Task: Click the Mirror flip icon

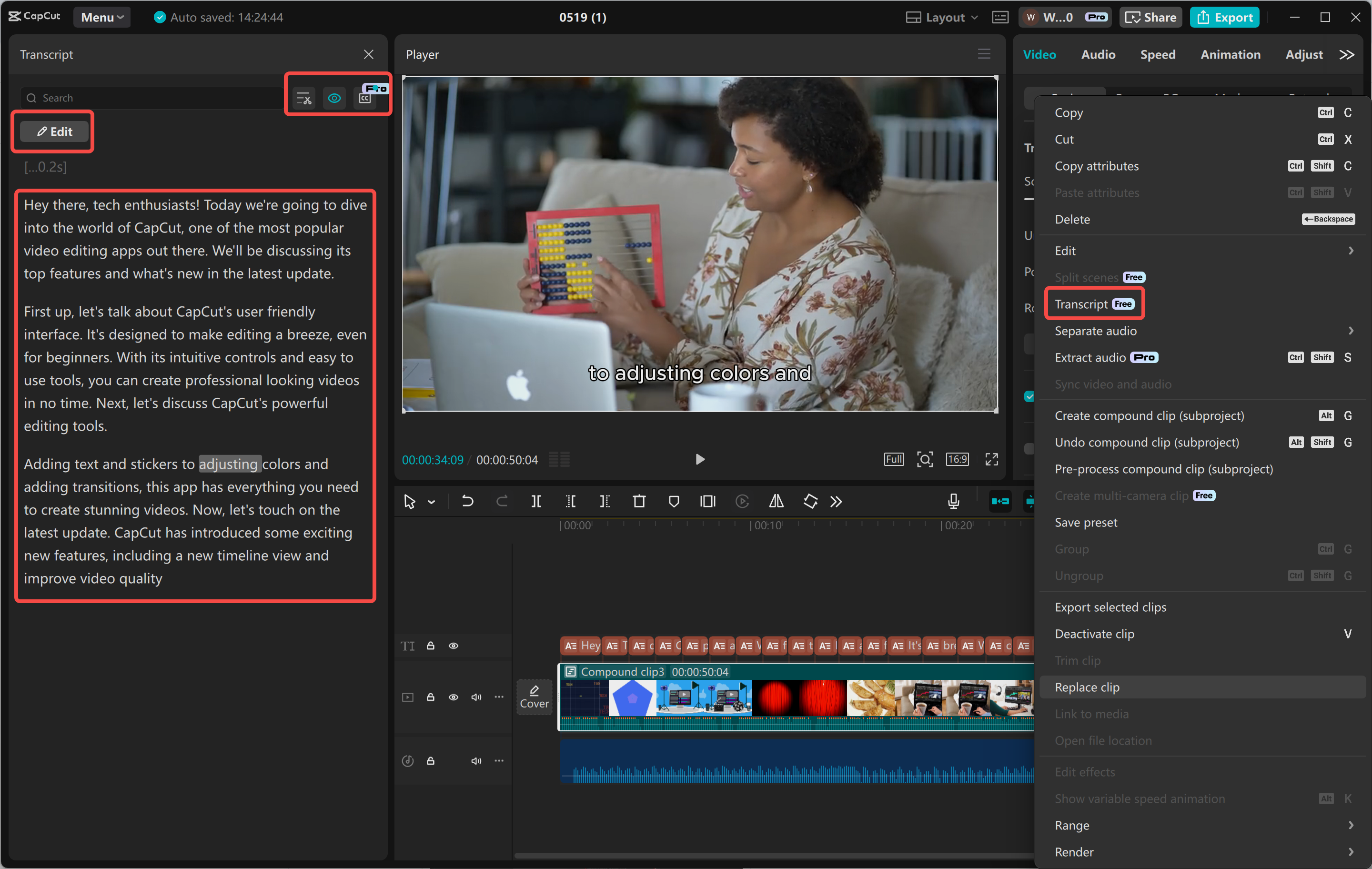Action: tap(776, 502)
